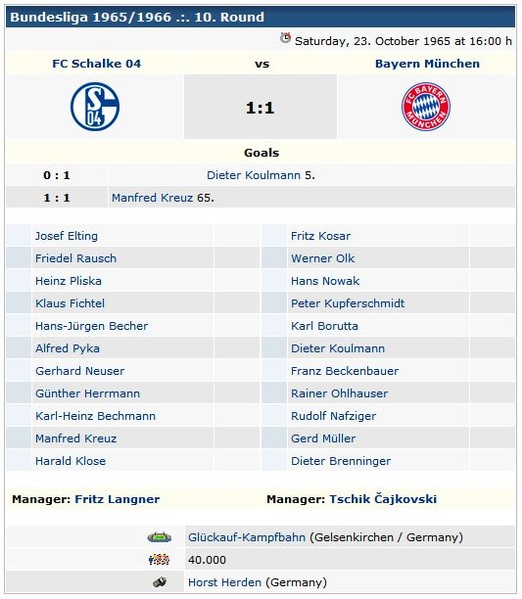Open Friedel Rausch's player page
The width and height of the screenshot is (522, 599).
pyautogui.click(x=76, y=258)
